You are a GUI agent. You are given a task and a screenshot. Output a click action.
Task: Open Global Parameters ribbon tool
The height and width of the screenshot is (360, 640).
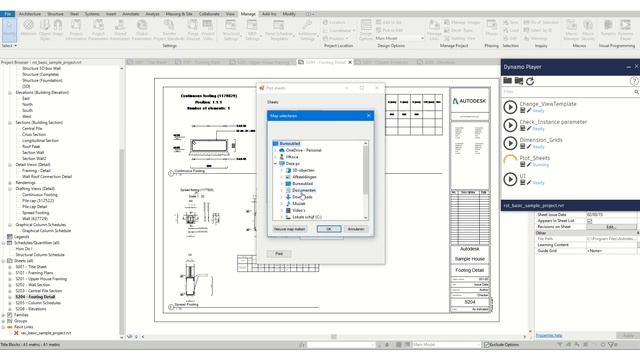coord(142,29)
